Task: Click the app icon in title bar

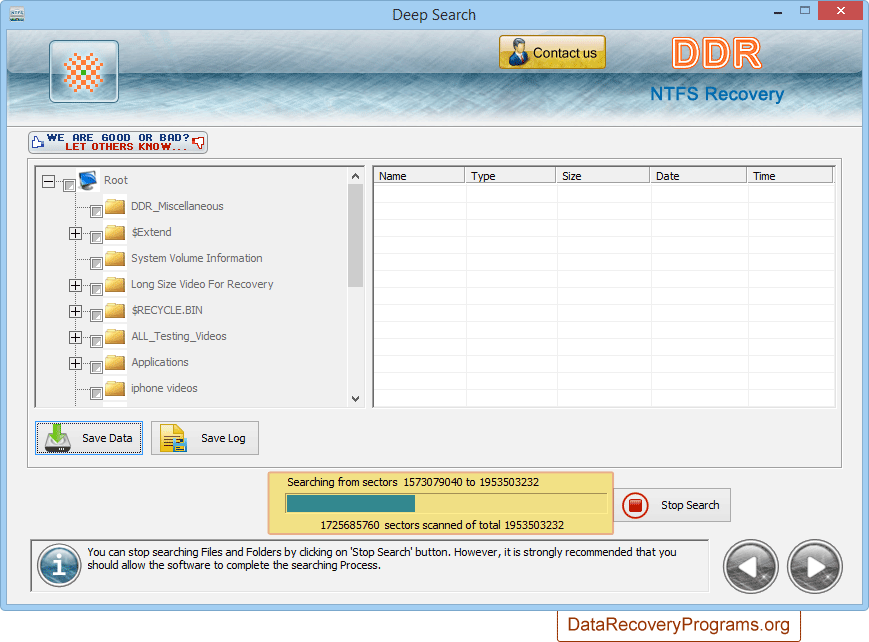Action: pos(17,14)
